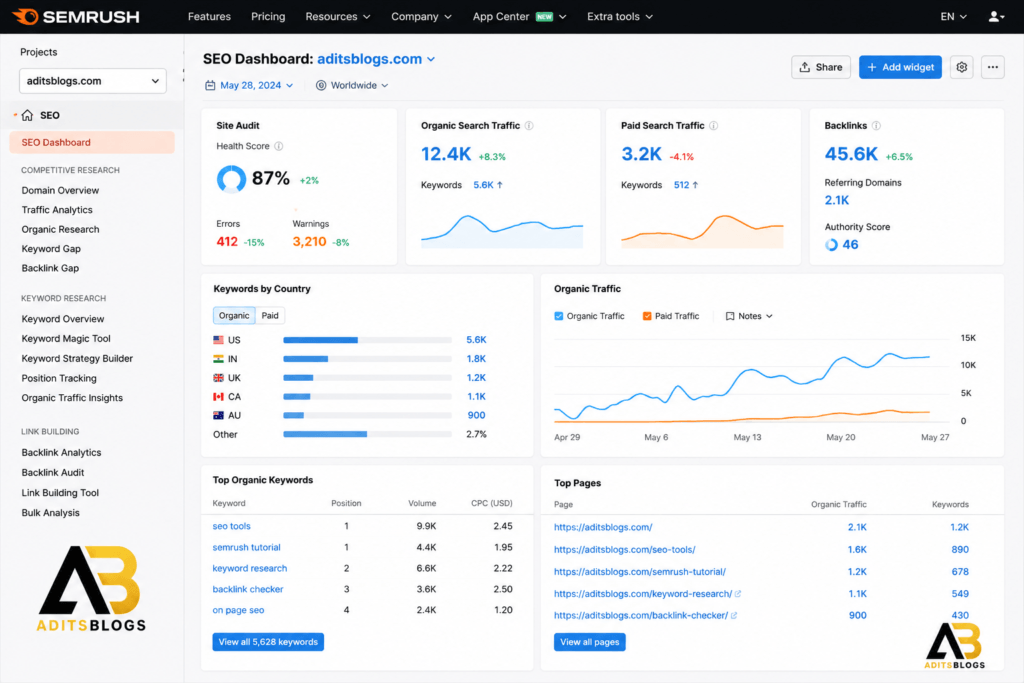Screen dimensions: 1024x683
Task: Select SEO Dashboard in the sidebar
Action: click(x=92, y=142)
